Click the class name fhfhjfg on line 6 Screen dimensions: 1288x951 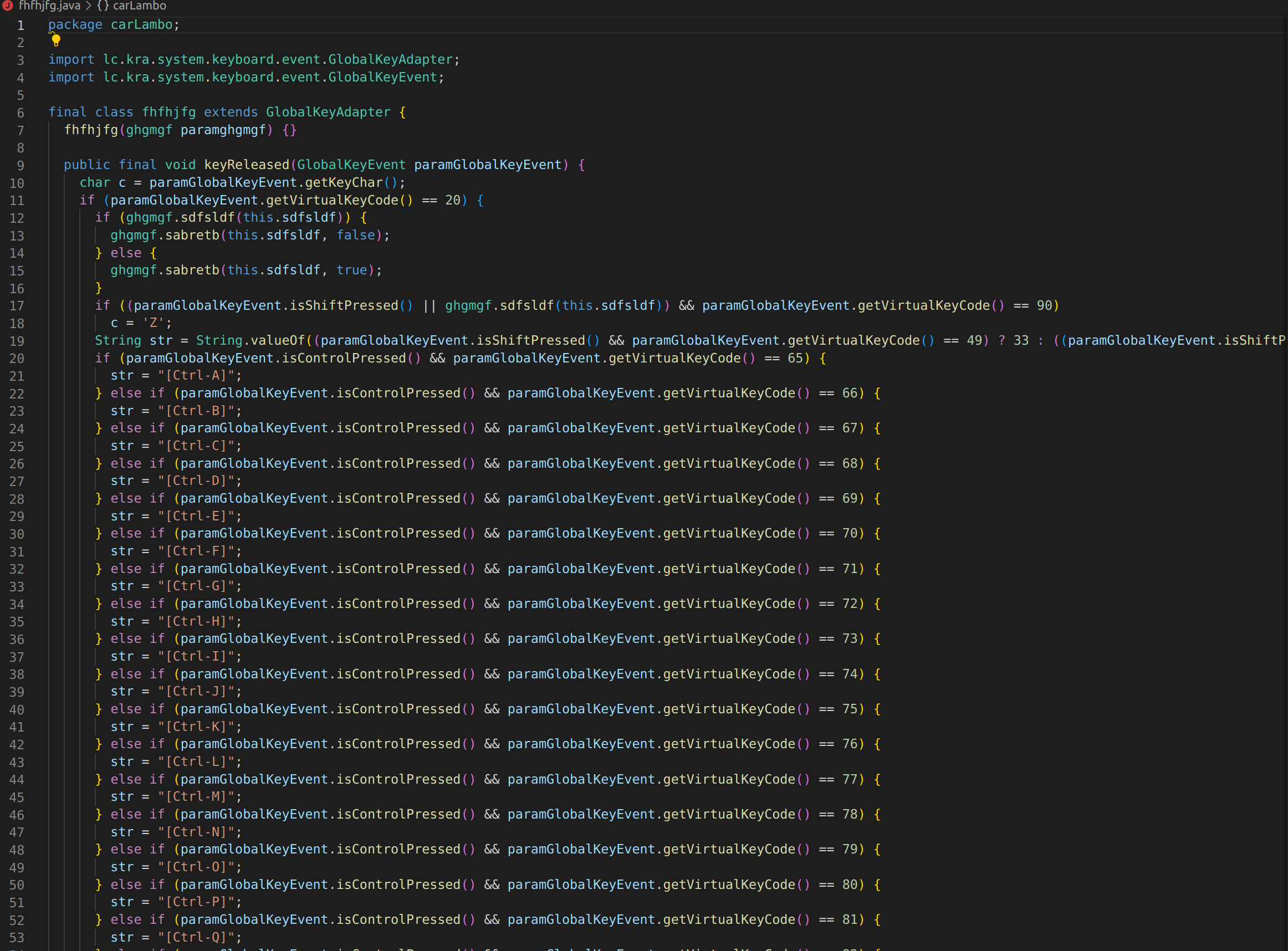point(168,113)
